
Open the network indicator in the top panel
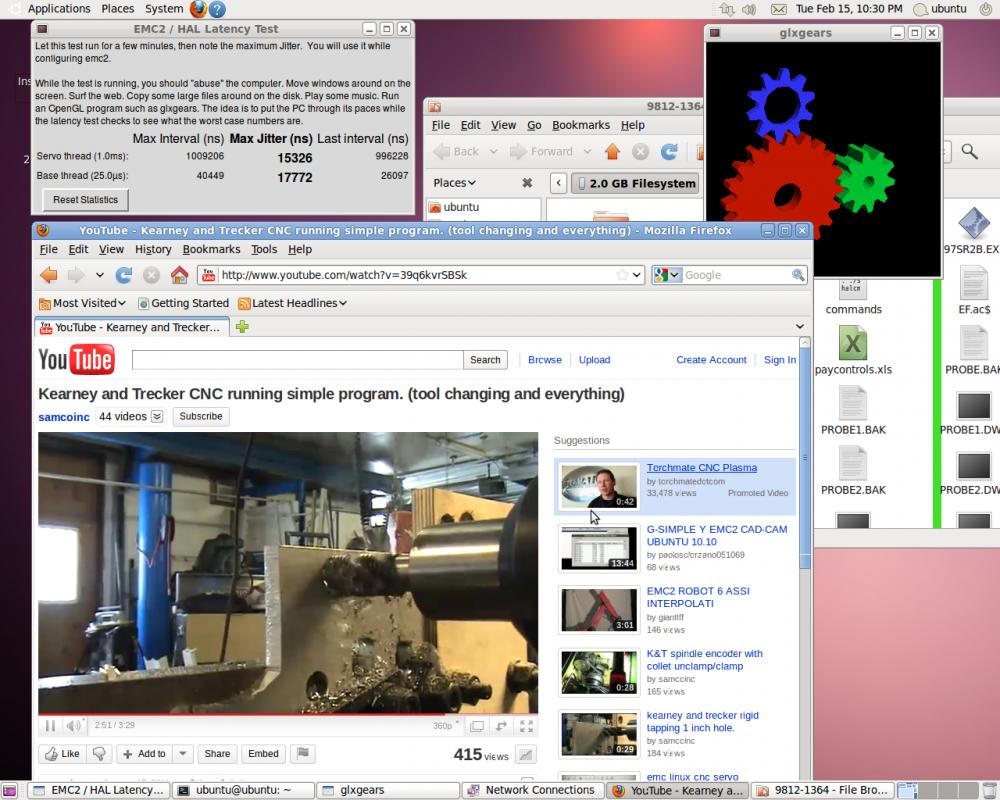(x=727, y=9)
